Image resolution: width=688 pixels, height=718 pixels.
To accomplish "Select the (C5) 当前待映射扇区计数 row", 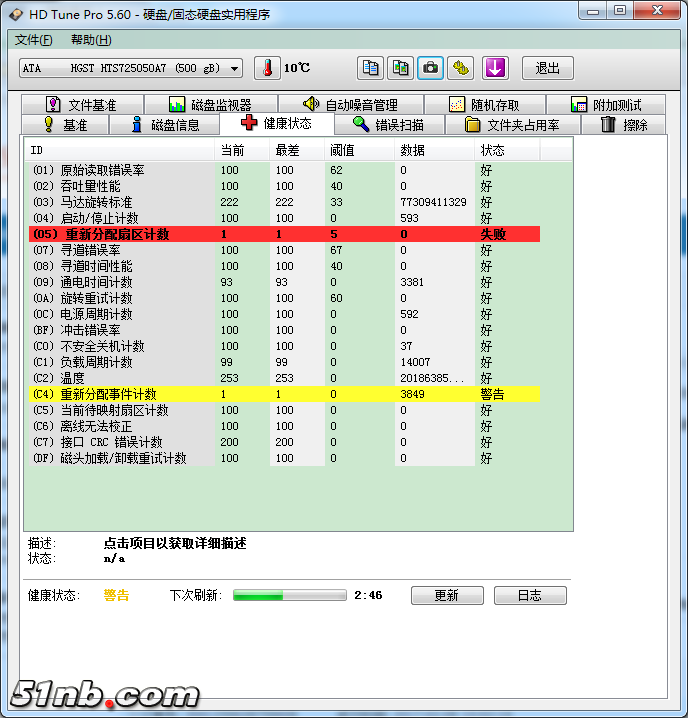I will tap(284, 410).
